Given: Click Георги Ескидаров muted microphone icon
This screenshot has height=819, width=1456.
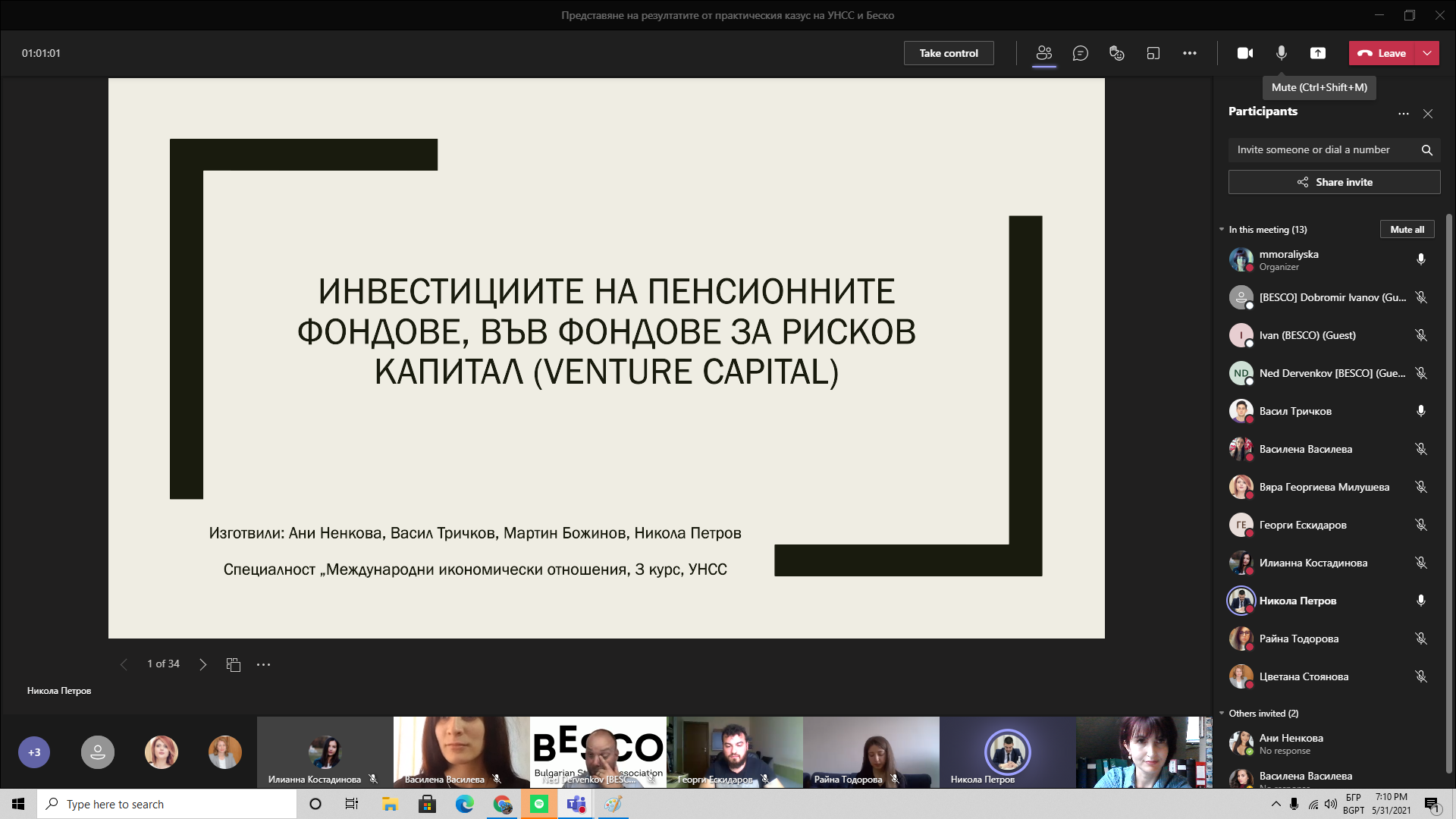Looking at the screenshot, I should point(1421,525).
